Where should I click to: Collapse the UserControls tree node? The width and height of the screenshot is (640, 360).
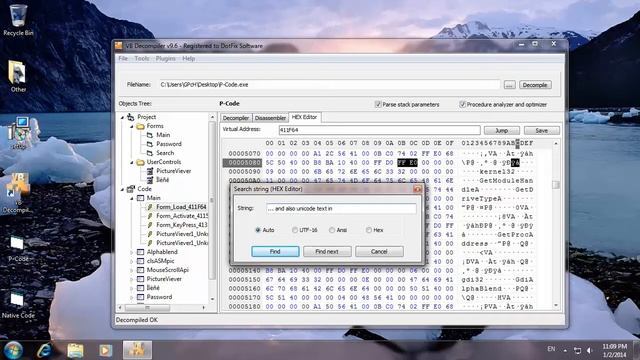131,162
